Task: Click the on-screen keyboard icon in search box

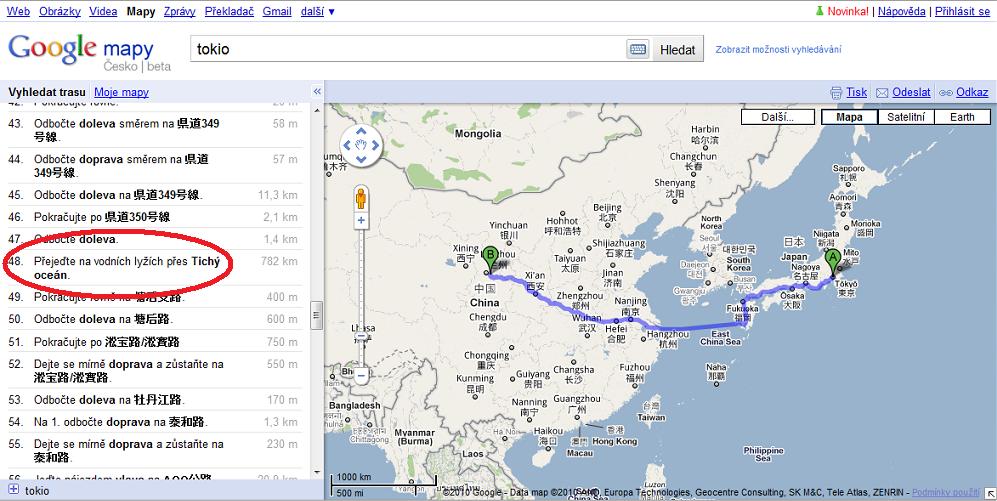Action: pyautogui.click(x=636, y=50)
